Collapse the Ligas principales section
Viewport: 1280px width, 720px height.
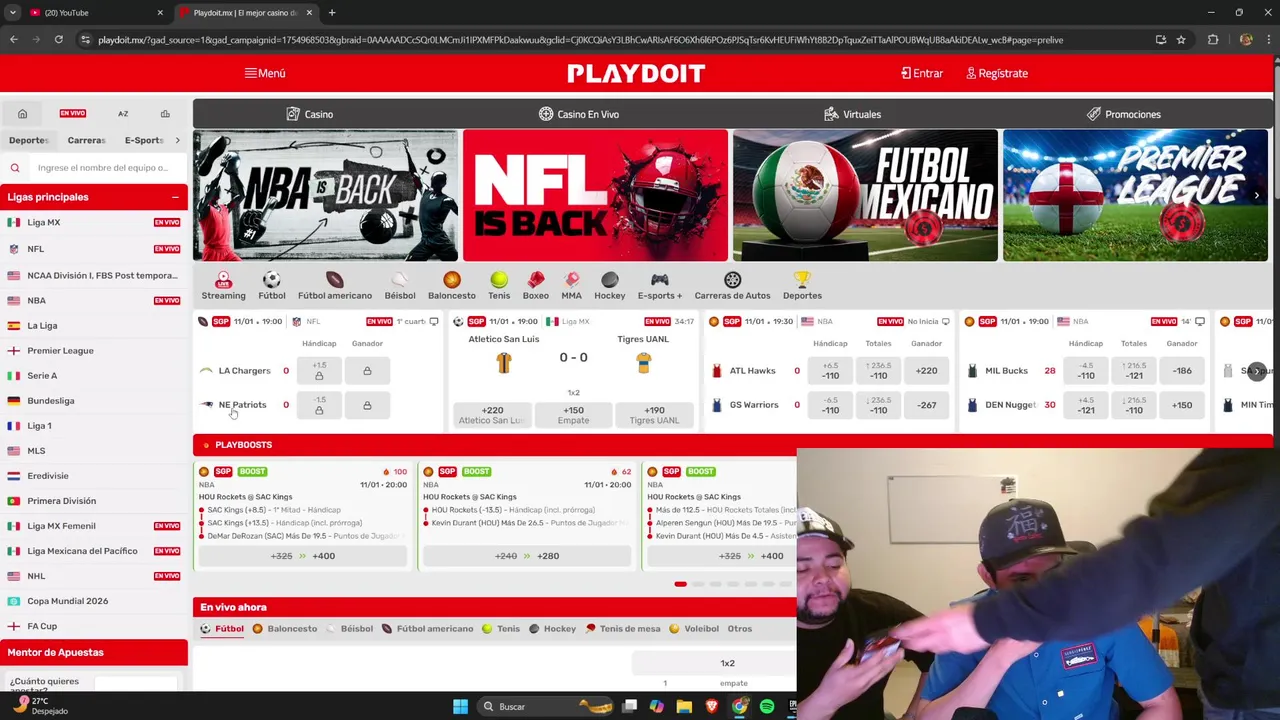coord(175,197)
